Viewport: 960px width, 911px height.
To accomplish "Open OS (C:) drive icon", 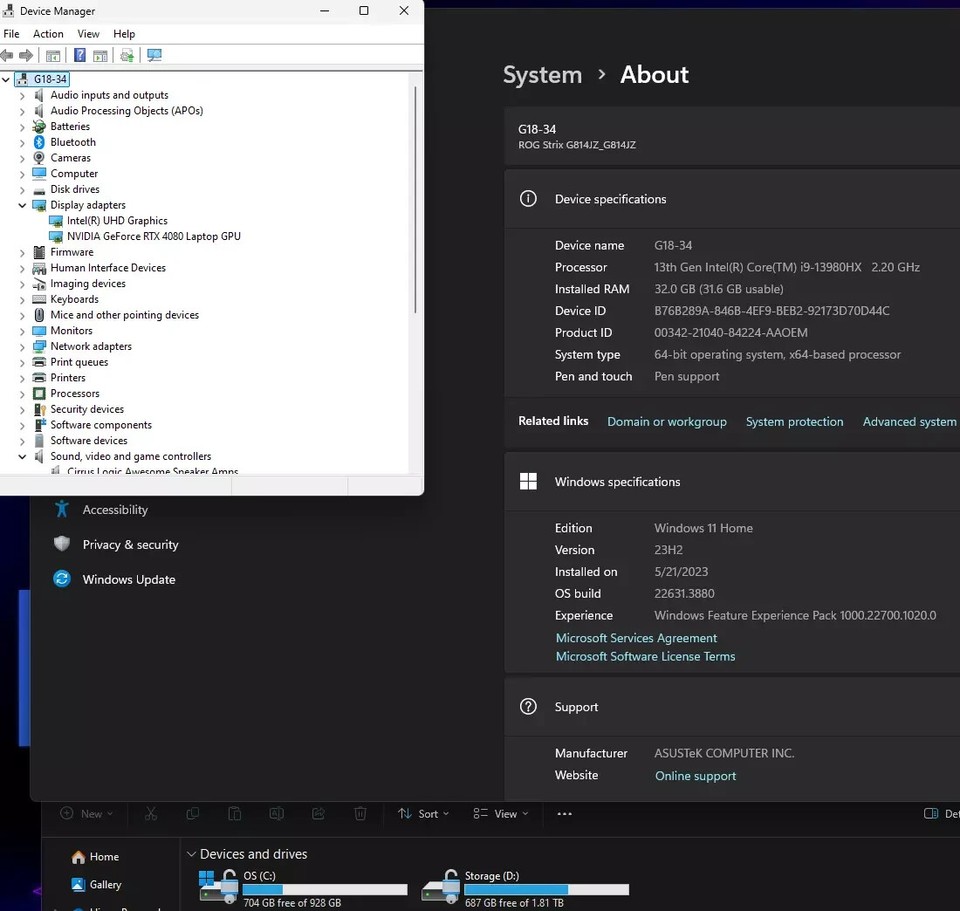I will pos(218,886).
